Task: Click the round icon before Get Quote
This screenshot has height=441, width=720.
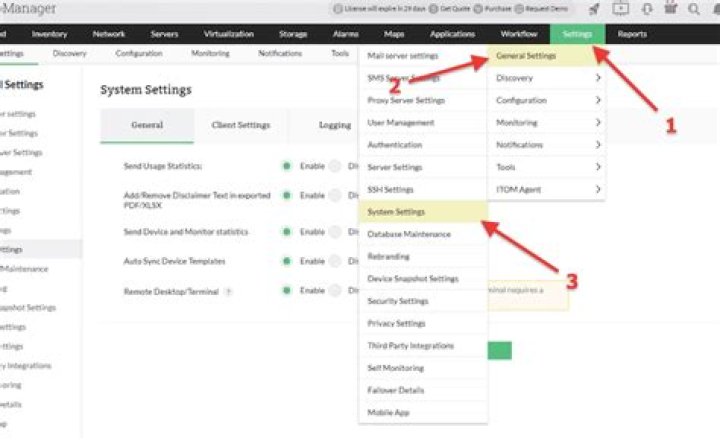Action: point(433,9)
